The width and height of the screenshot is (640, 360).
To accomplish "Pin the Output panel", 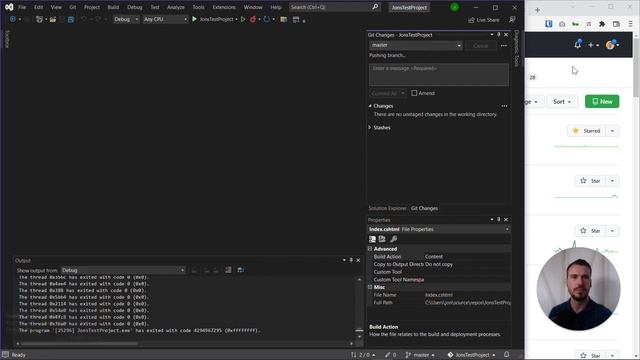I will [x=351, y=260].
